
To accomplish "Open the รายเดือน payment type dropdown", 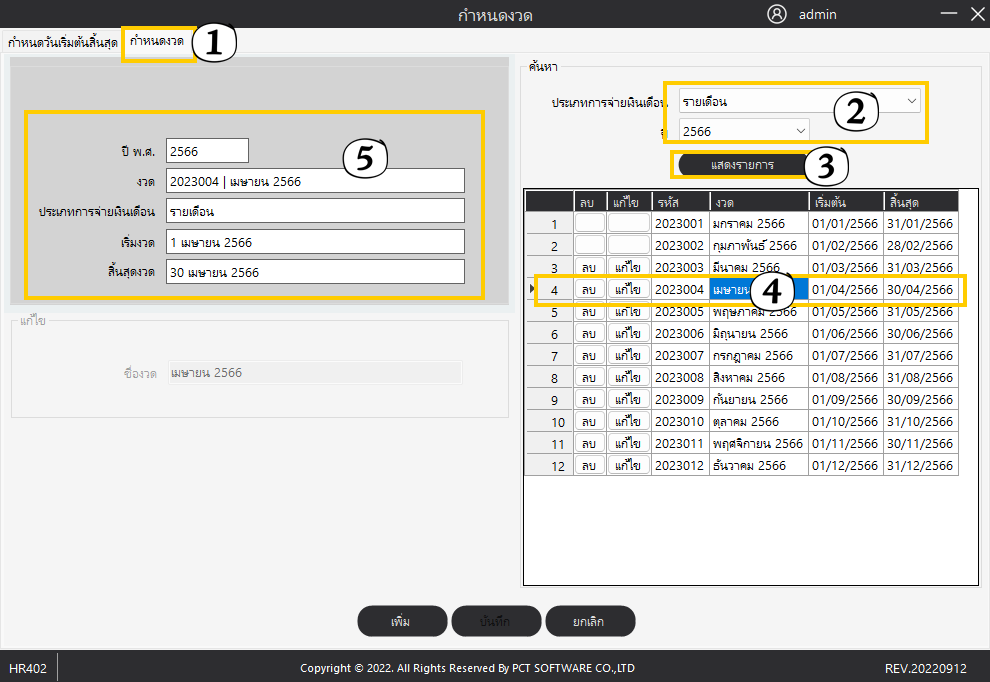I will click(799, 101).
